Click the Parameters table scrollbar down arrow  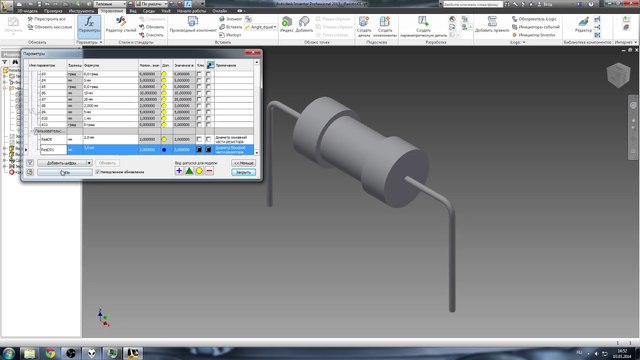257,153
